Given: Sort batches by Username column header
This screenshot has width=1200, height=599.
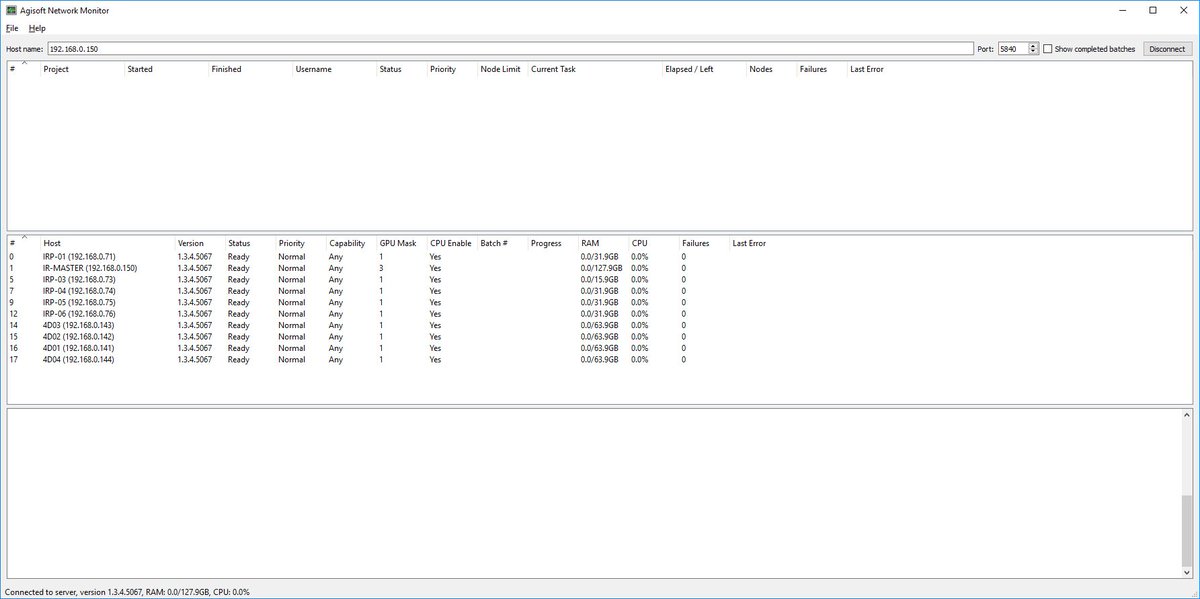Looking at the screenshot, I should coord(313,69).
